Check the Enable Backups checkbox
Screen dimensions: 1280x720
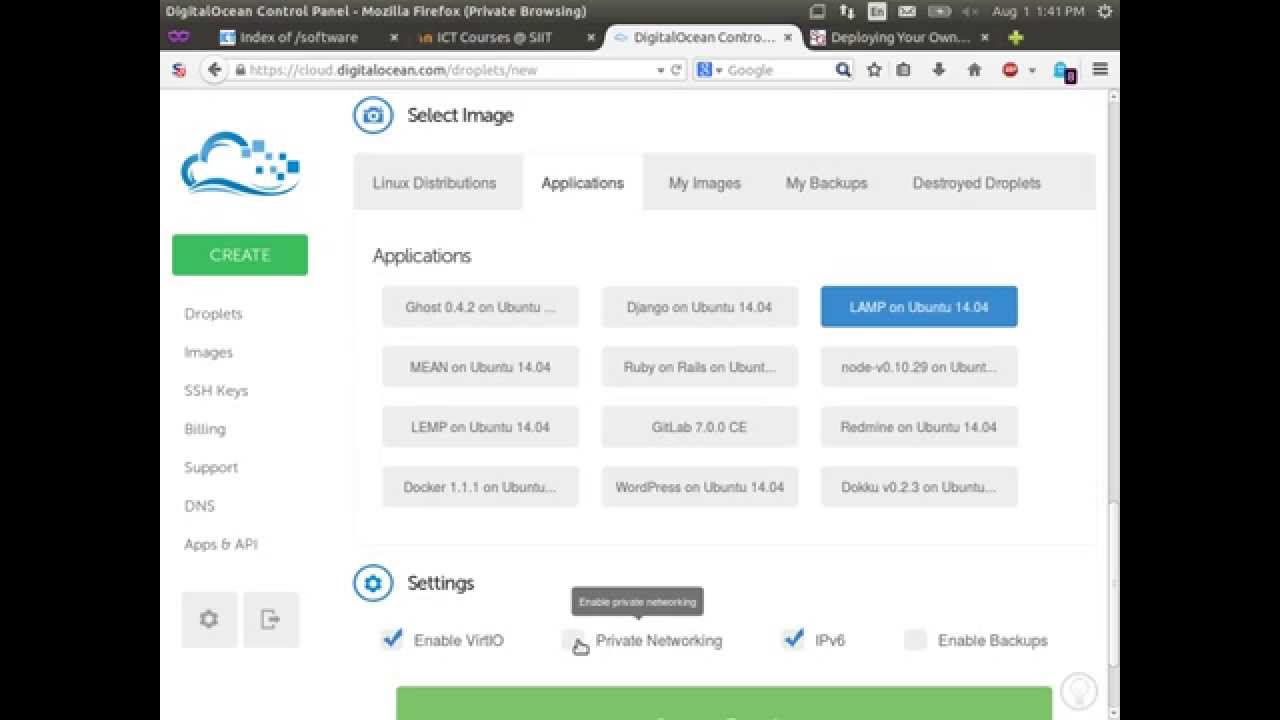coord(915,640)
